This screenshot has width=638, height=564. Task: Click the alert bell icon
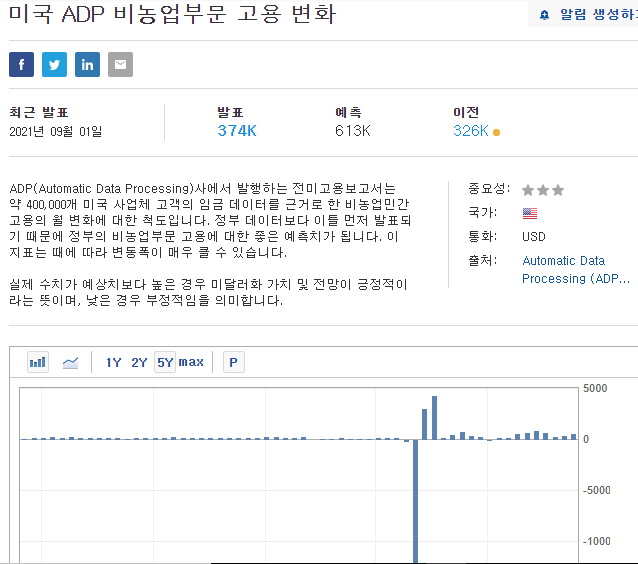(x=544, y=15)
